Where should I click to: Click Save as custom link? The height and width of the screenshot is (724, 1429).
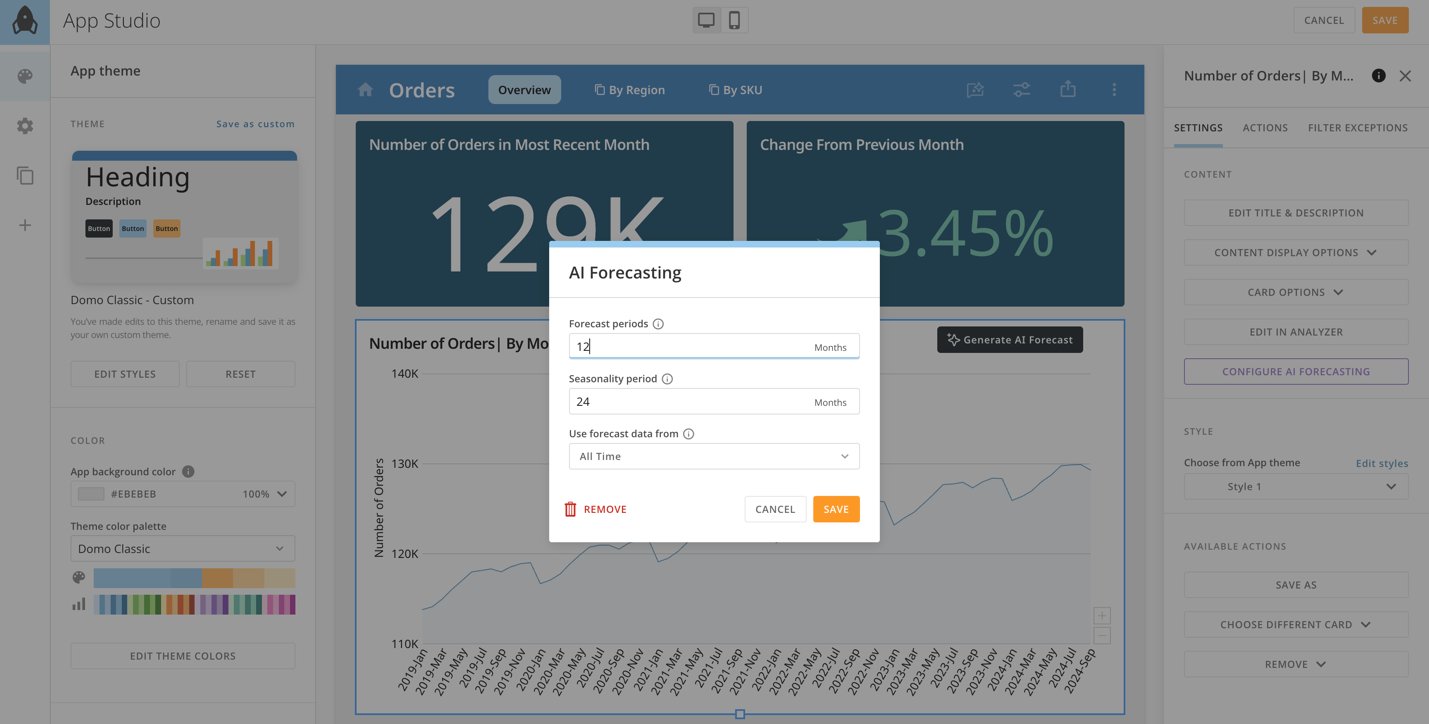pos(255,124)
